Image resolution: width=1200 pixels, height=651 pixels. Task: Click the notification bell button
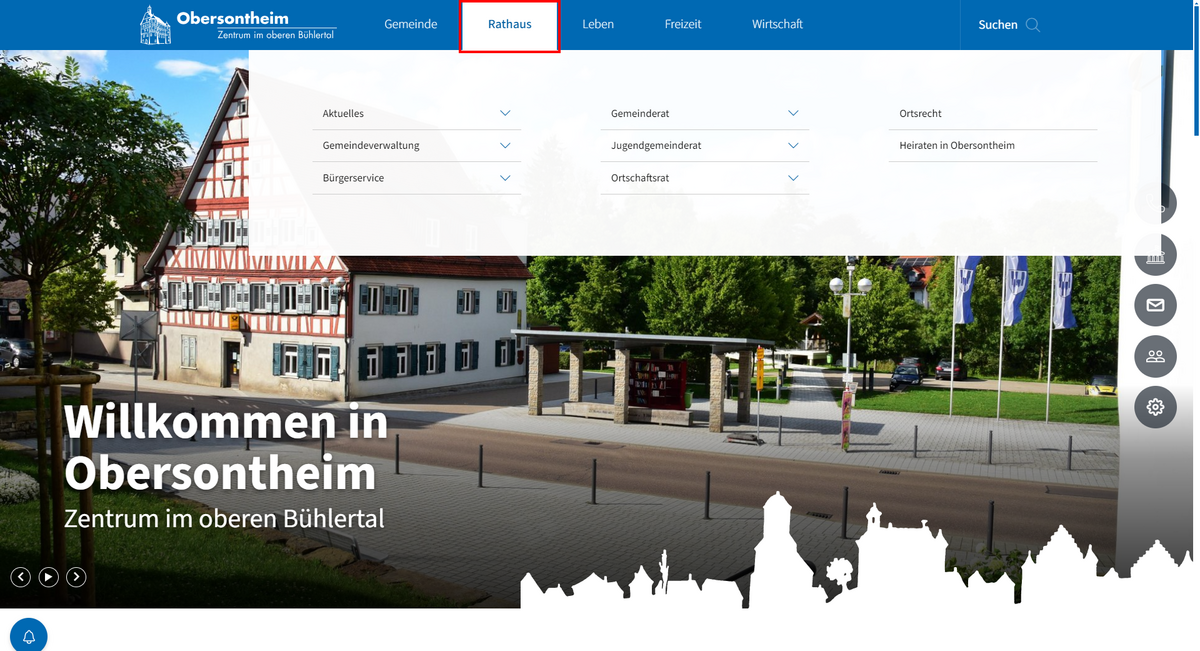pyautogui.click(x=29, y=636)
